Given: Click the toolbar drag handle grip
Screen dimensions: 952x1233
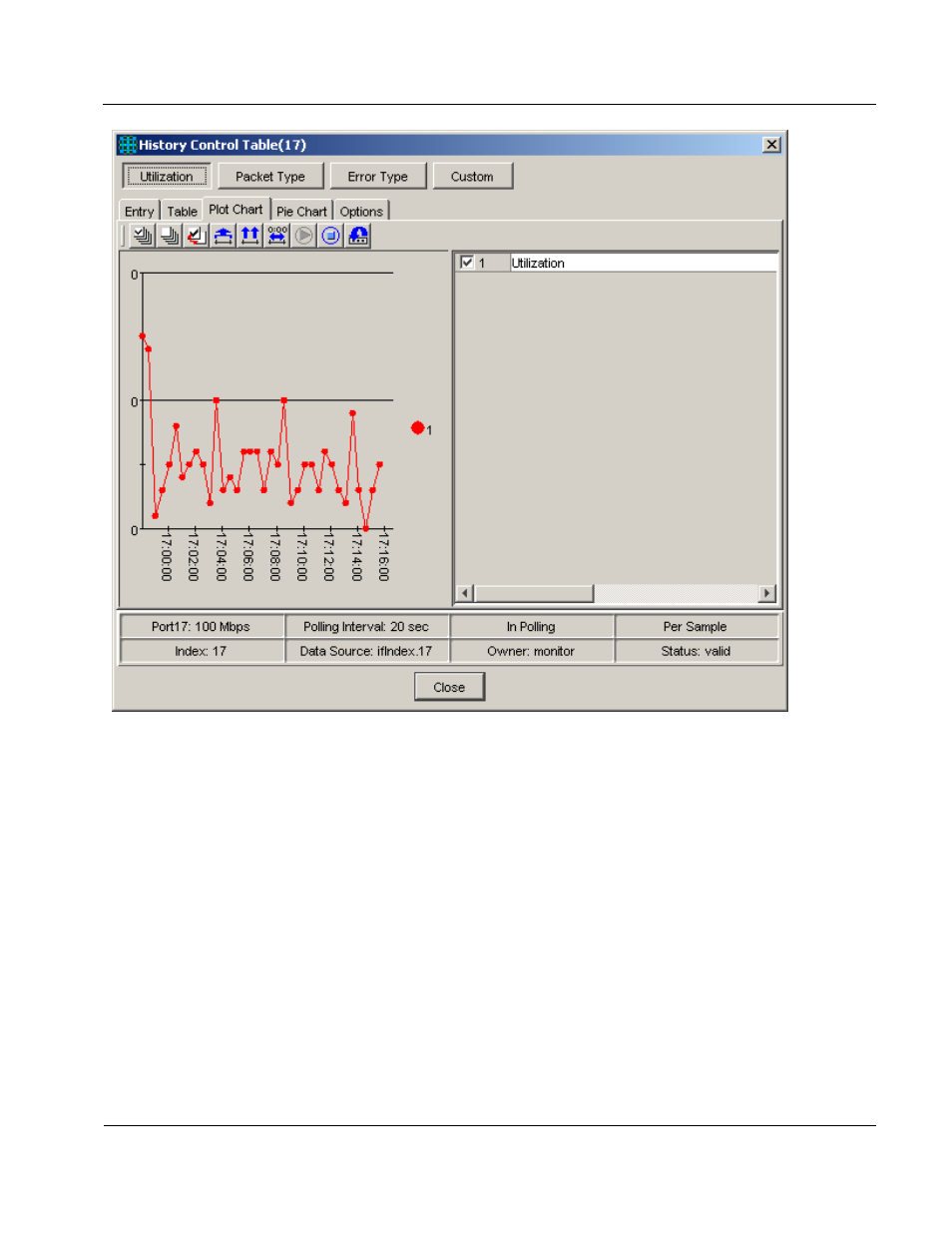Looking at the screenshot, I should [124, 236].
